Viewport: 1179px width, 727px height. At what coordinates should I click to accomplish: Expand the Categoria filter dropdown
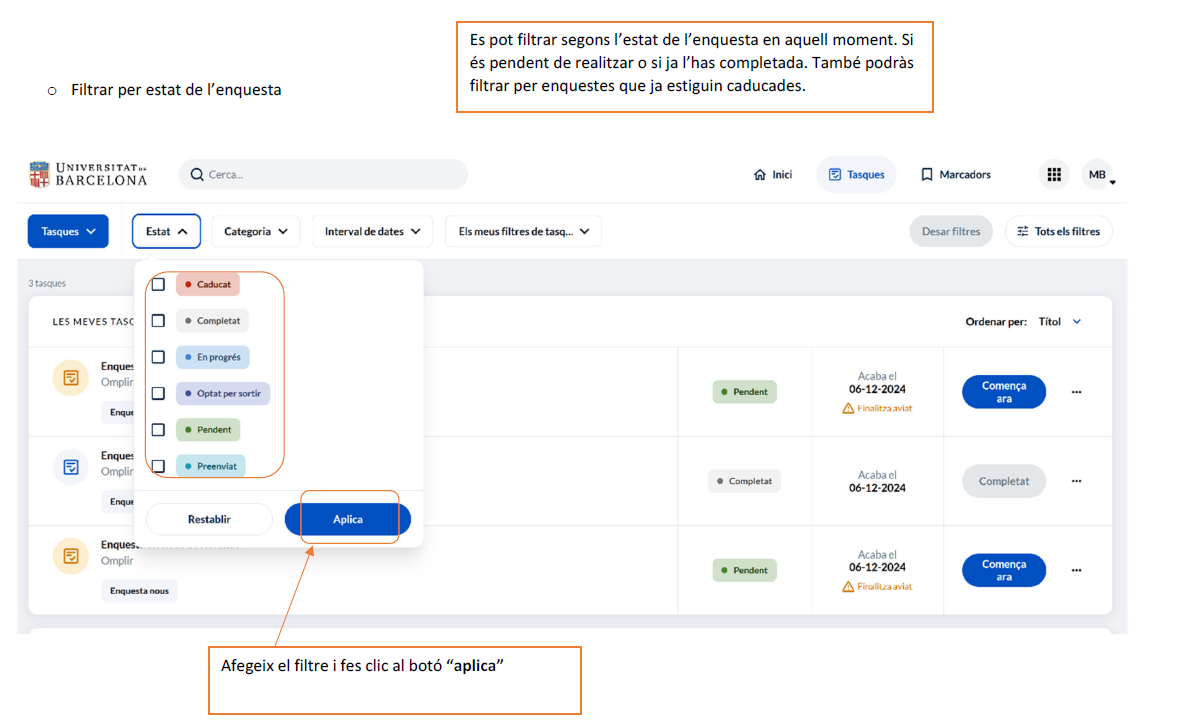click(255, 231)
